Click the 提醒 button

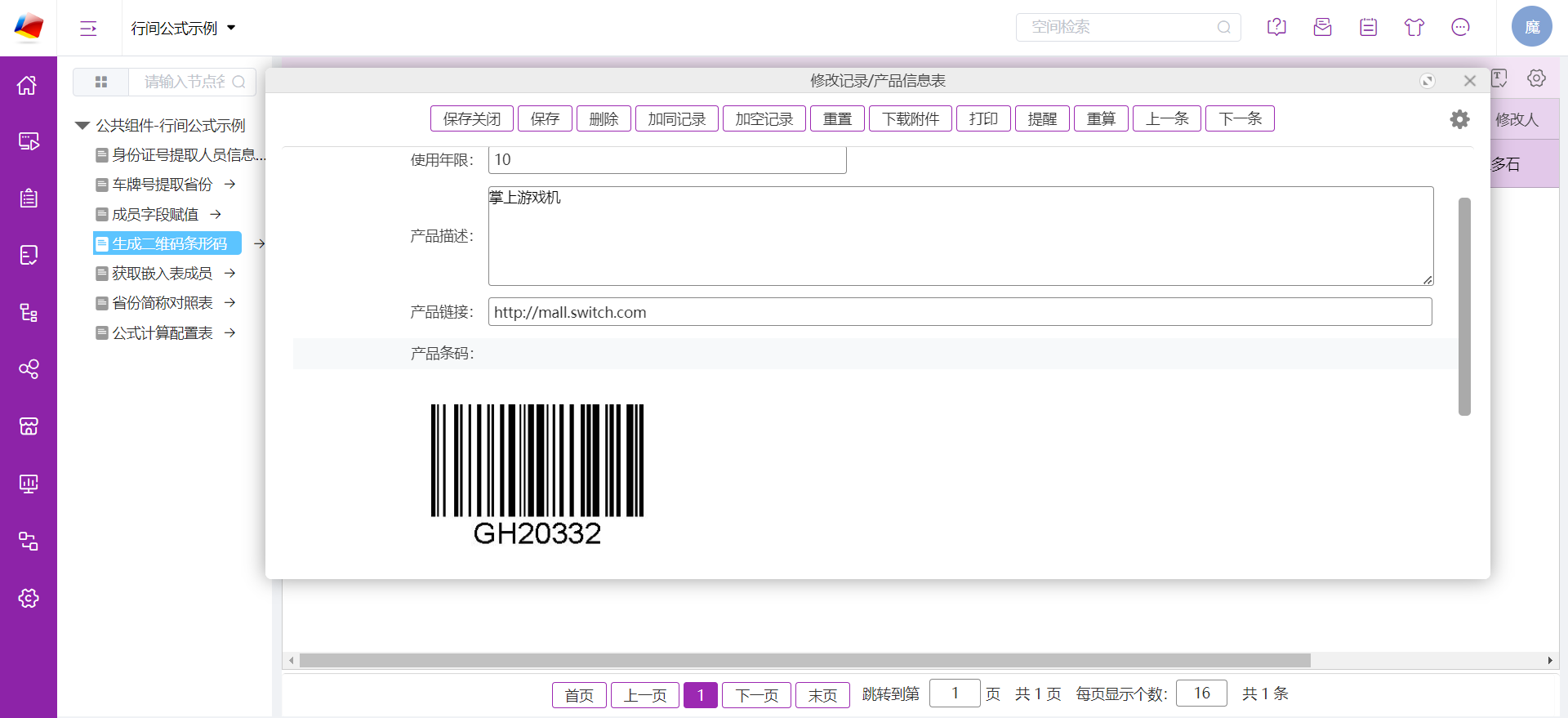(1042, 118)
